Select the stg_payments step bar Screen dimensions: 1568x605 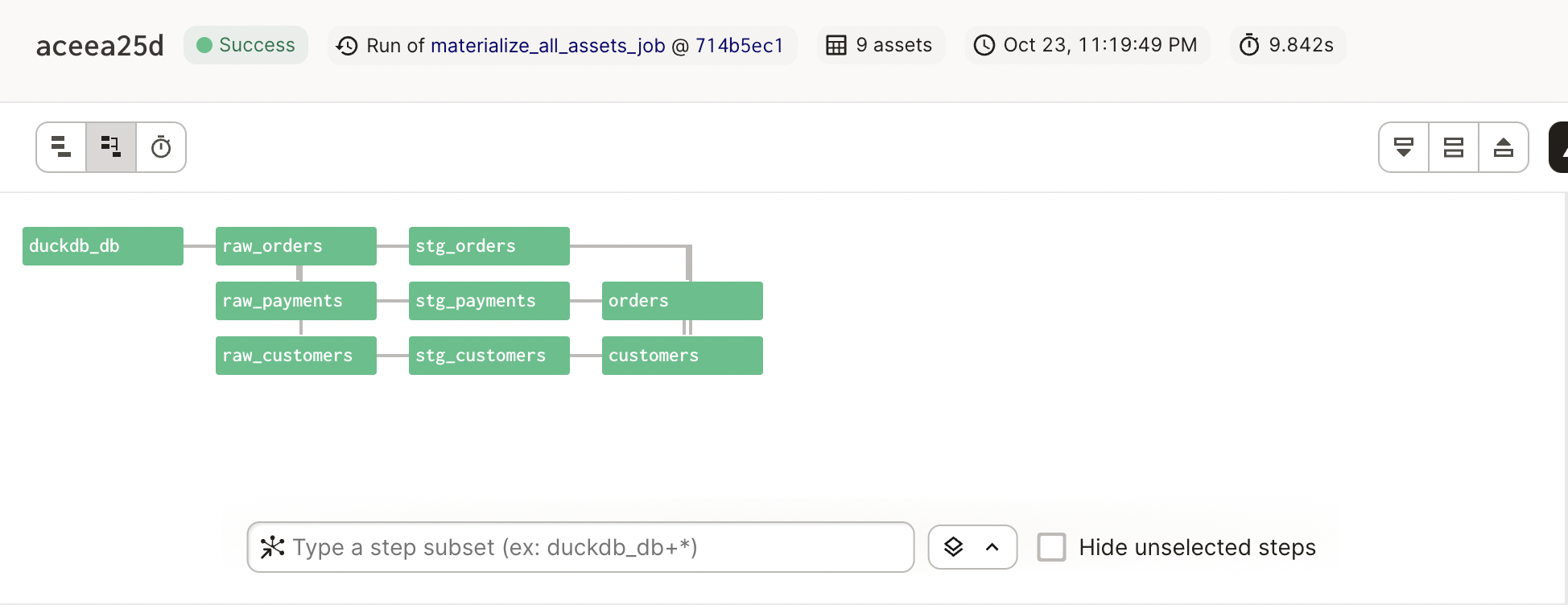click(x=489, y=301)
